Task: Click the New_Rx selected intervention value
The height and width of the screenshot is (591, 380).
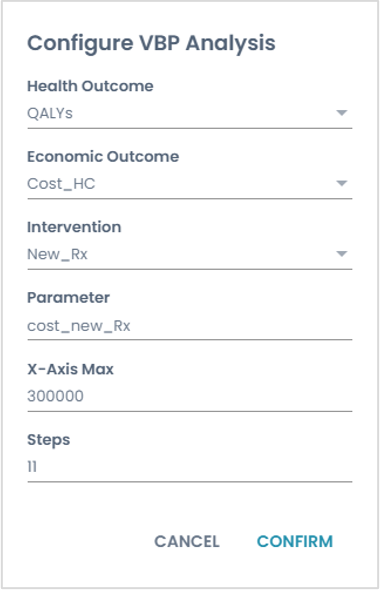Action: [x=57, y=254]
